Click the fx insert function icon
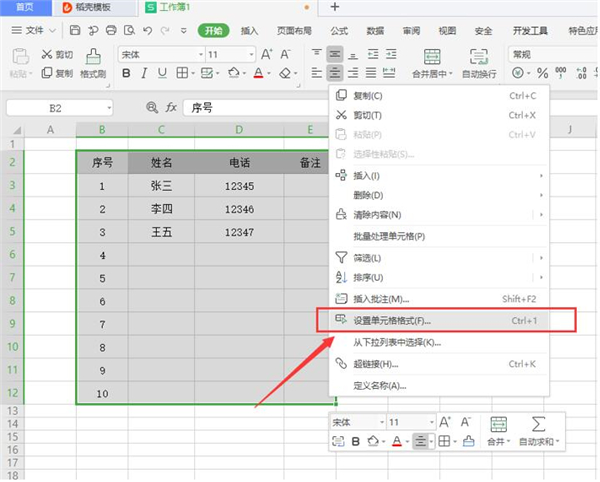Screen dimensions: 600x482 171,107
